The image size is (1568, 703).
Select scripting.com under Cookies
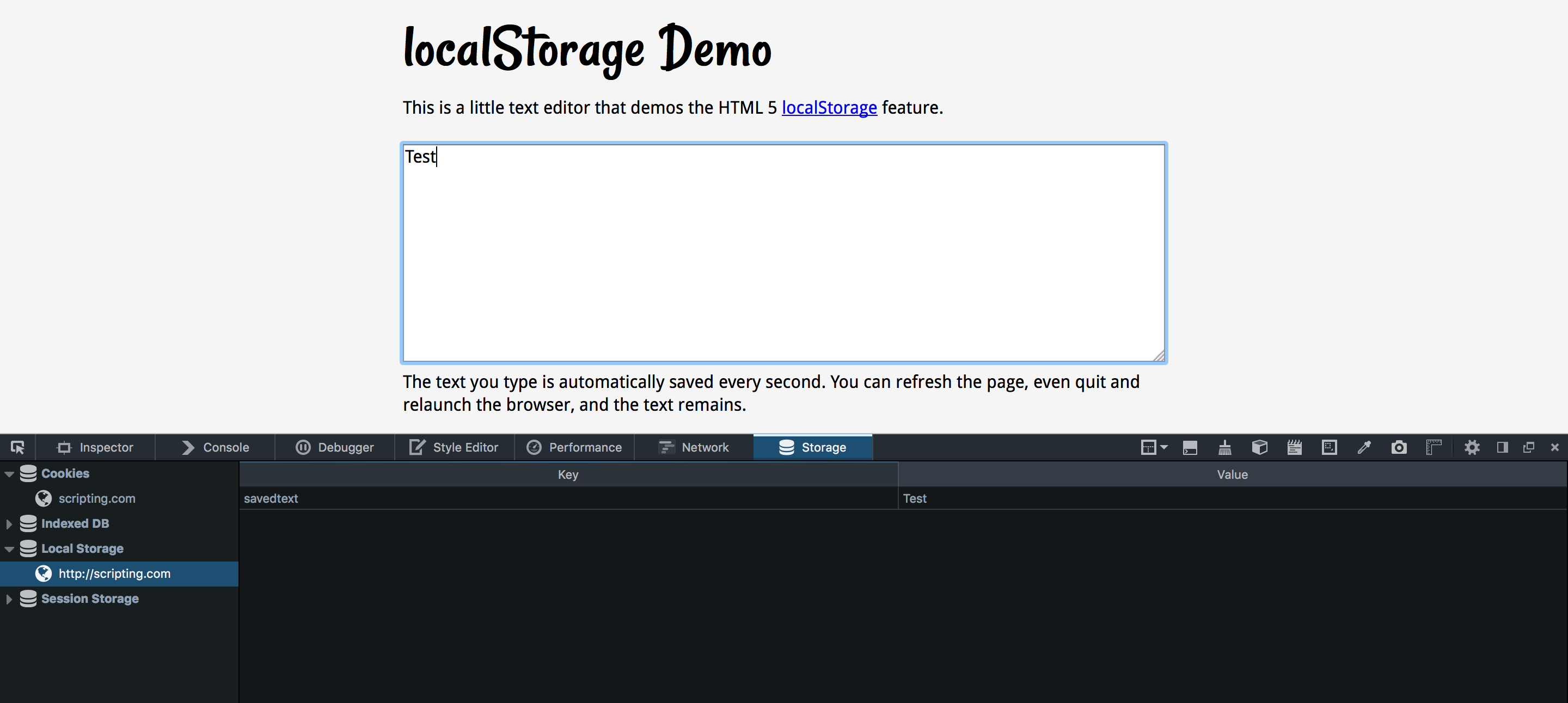pyautogui.click(x=97, y=498)
